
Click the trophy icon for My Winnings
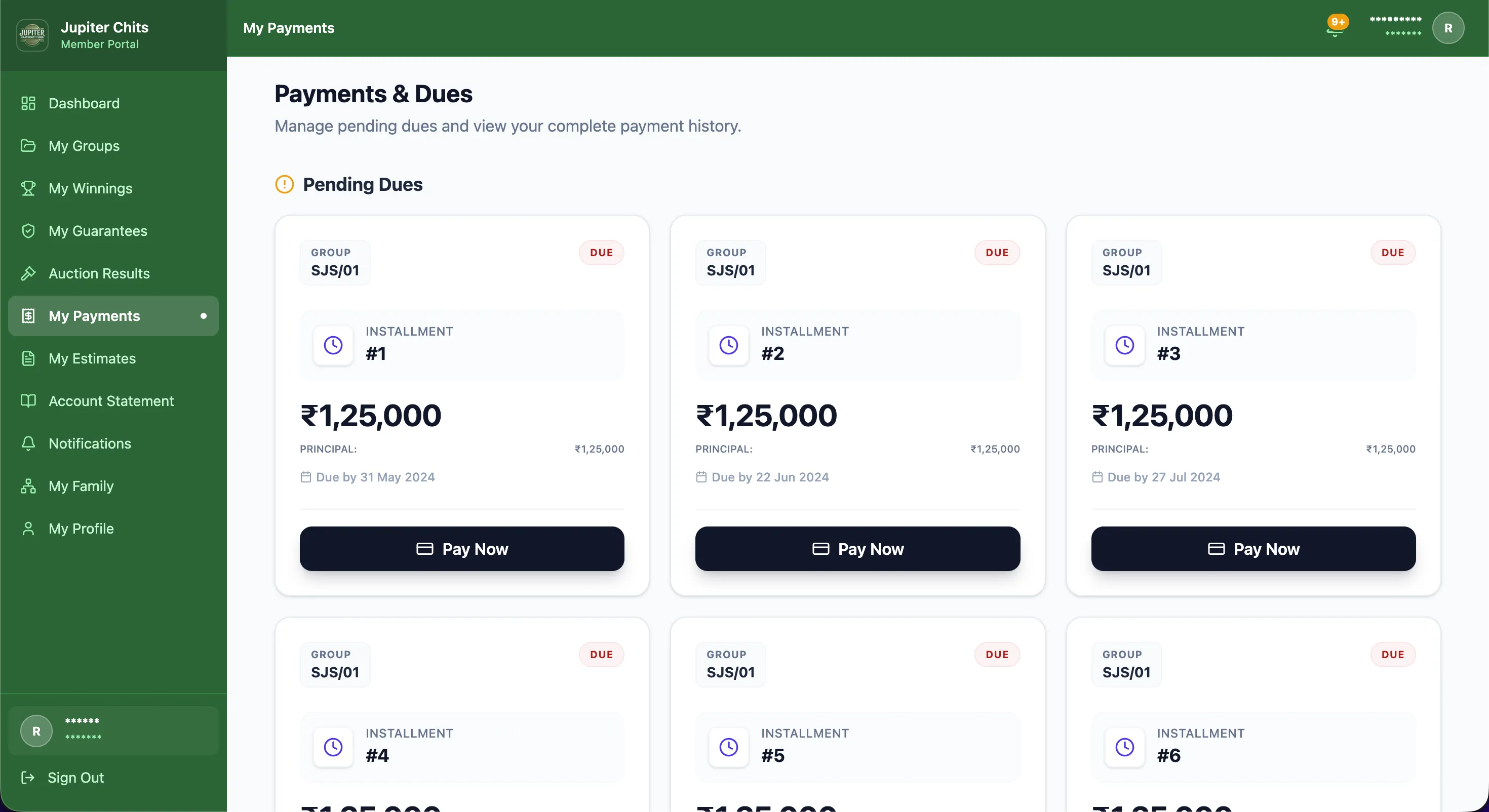click(x=28, y=188)
